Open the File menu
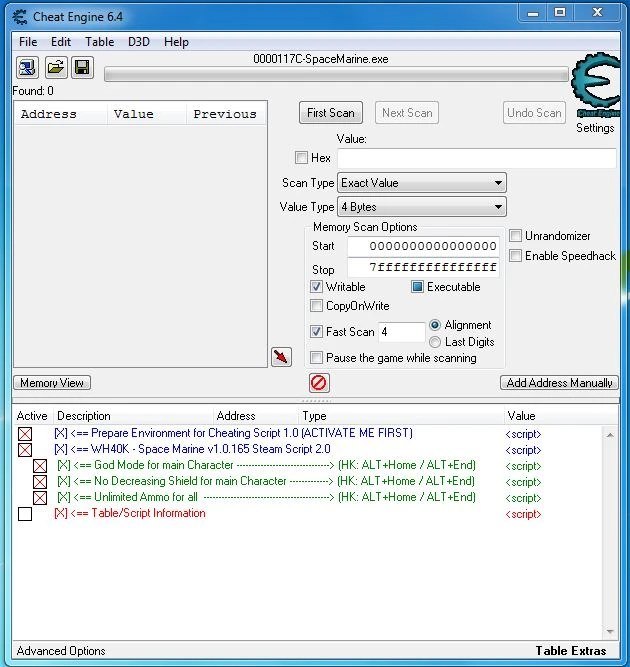 [x=28, y=42]
